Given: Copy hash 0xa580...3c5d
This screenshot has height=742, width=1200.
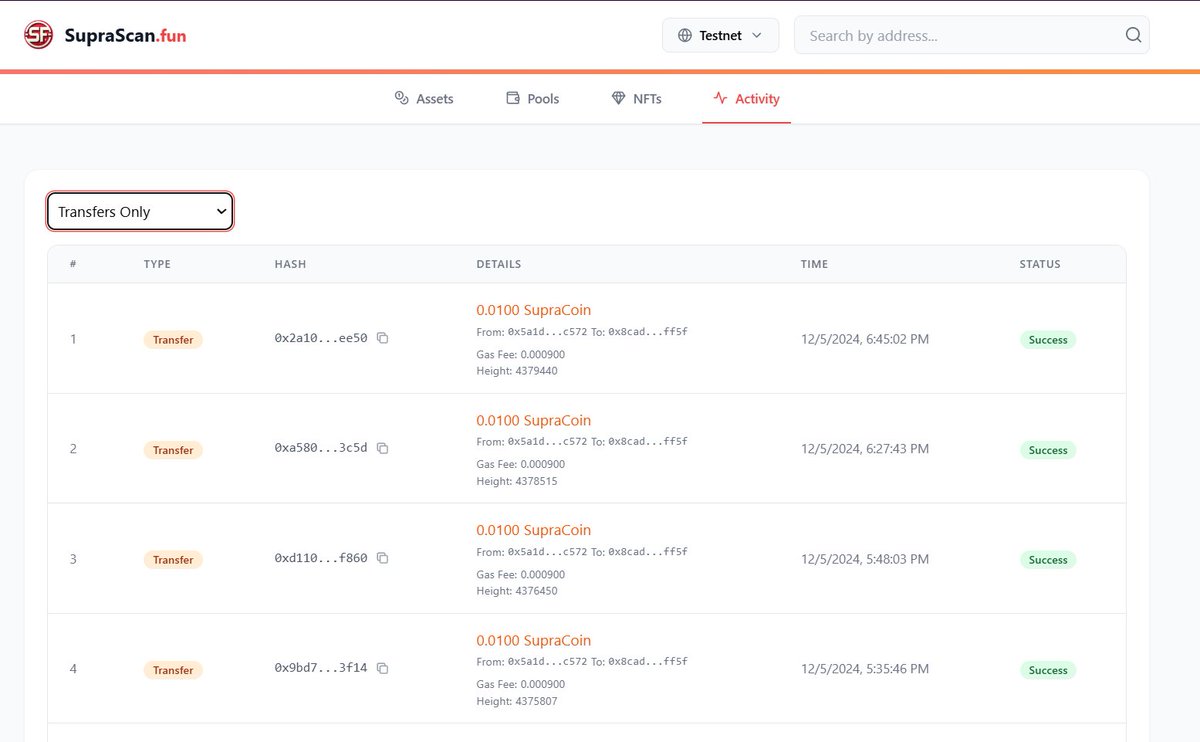Looking at the screenshot, I should (x=382, y=448).
